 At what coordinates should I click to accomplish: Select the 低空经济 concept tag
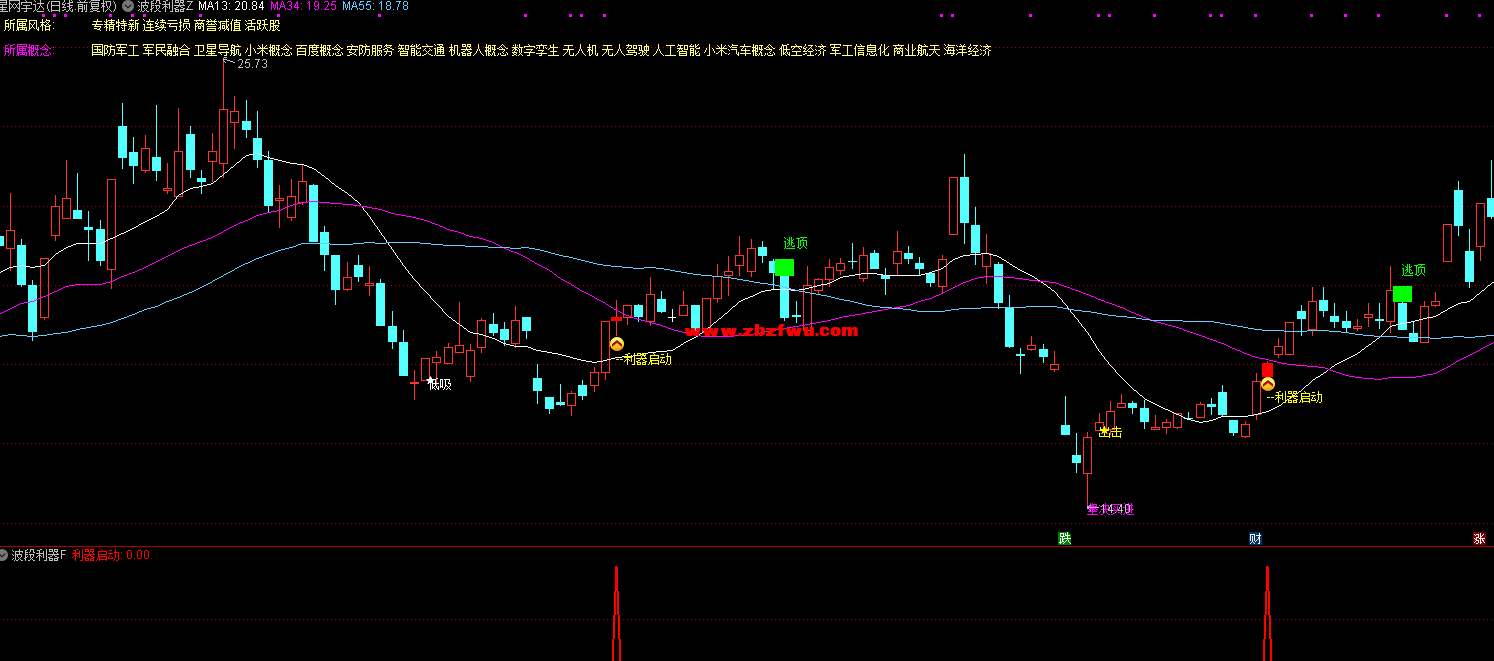click(x=802, y=50)
